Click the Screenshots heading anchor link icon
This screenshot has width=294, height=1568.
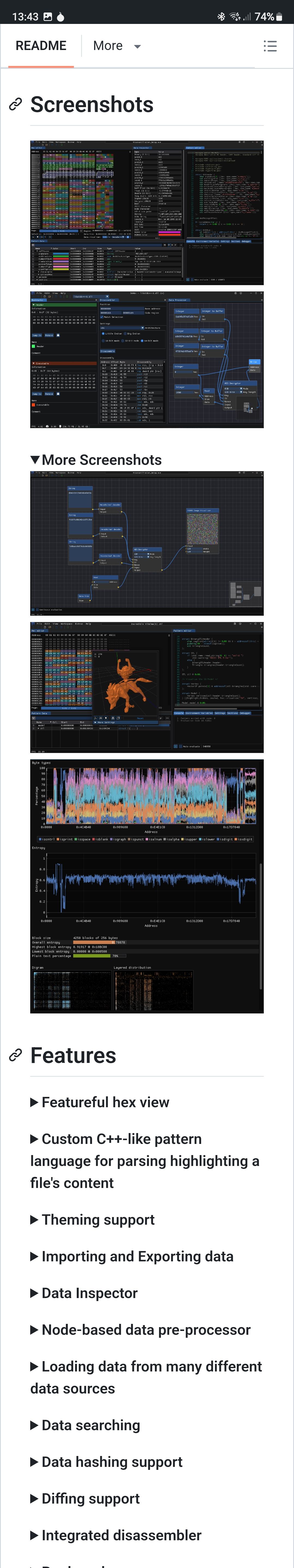coord(15,105)
